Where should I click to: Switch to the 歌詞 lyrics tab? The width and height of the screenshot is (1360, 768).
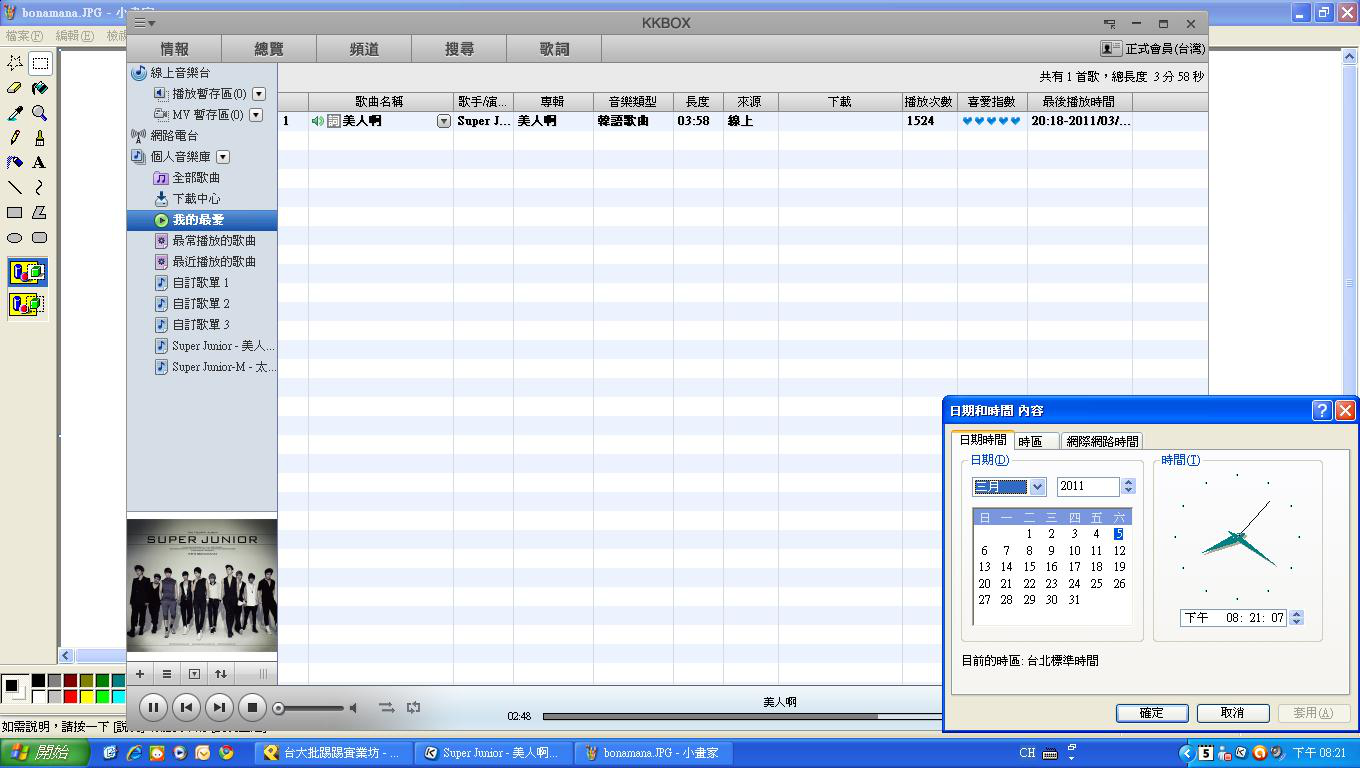tap(554, 49)
